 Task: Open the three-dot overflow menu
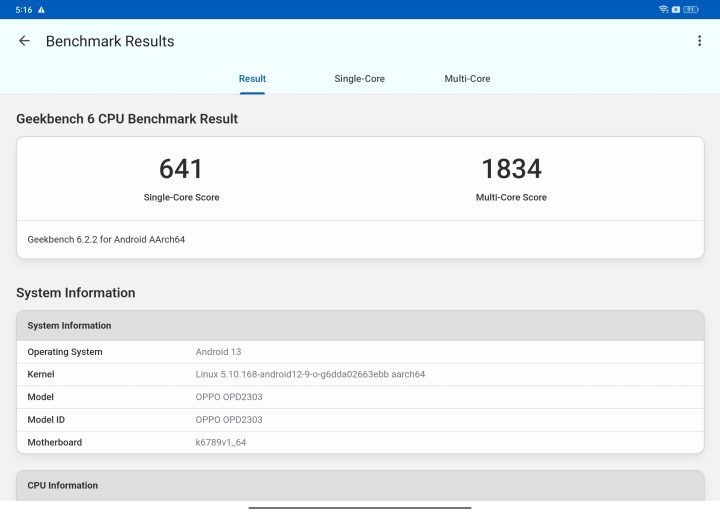point(699,41)
